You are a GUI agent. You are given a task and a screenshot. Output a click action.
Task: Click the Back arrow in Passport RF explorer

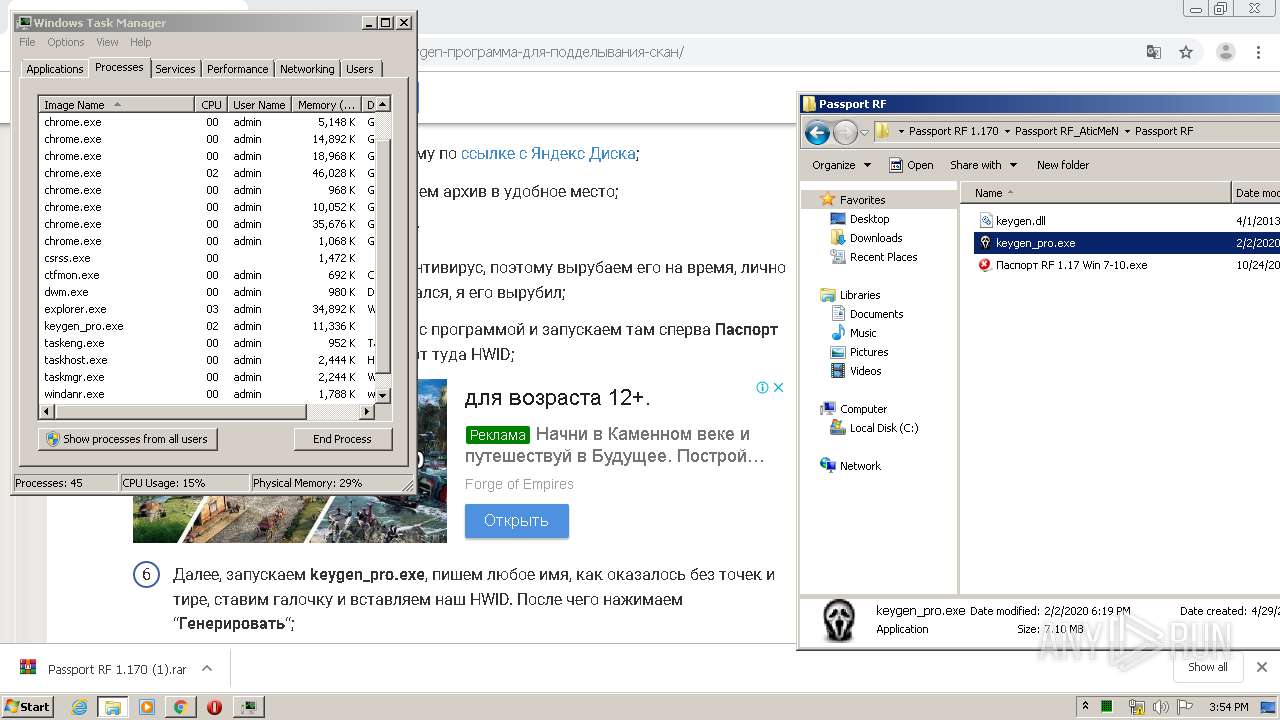(817, 132)
